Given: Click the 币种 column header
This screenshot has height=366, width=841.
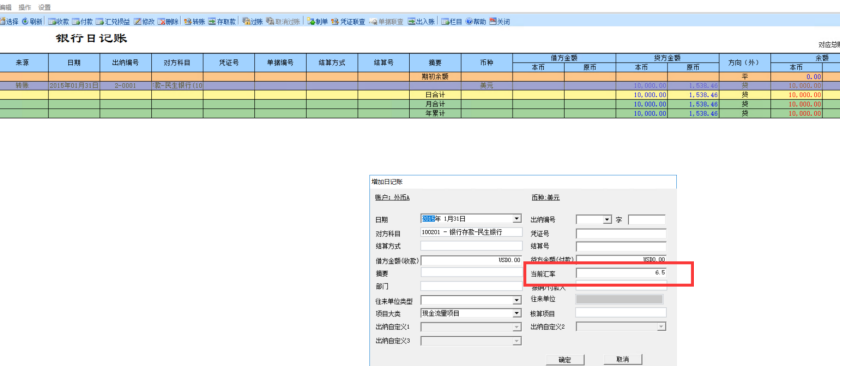Looking at the screenshot, I should pos(486,62).
